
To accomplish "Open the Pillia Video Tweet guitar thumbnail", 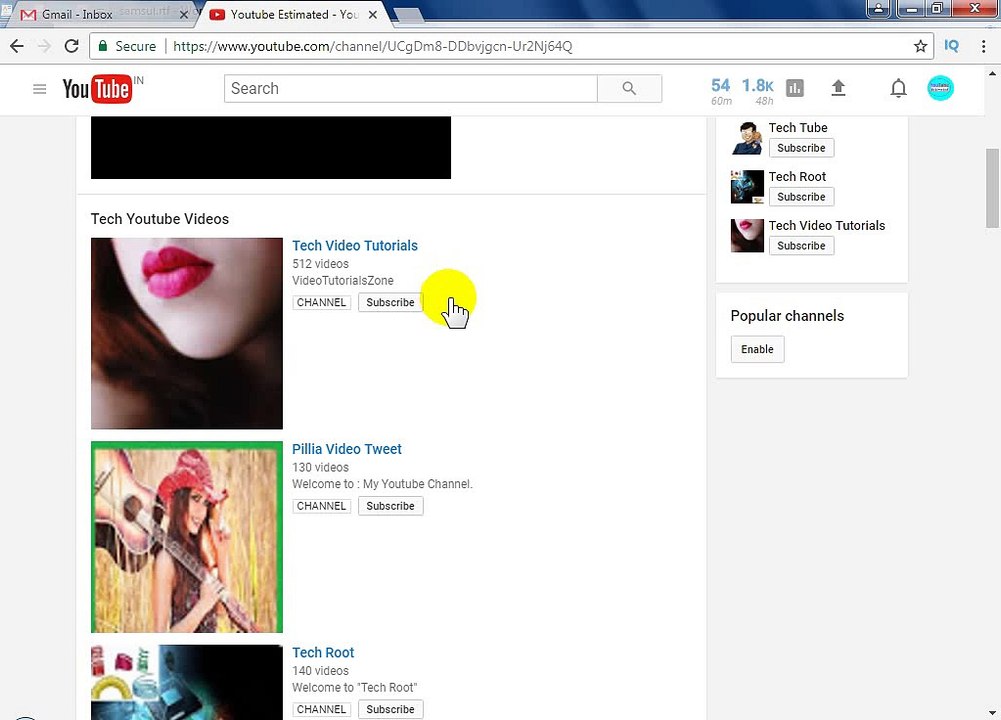I will [187, 537].
